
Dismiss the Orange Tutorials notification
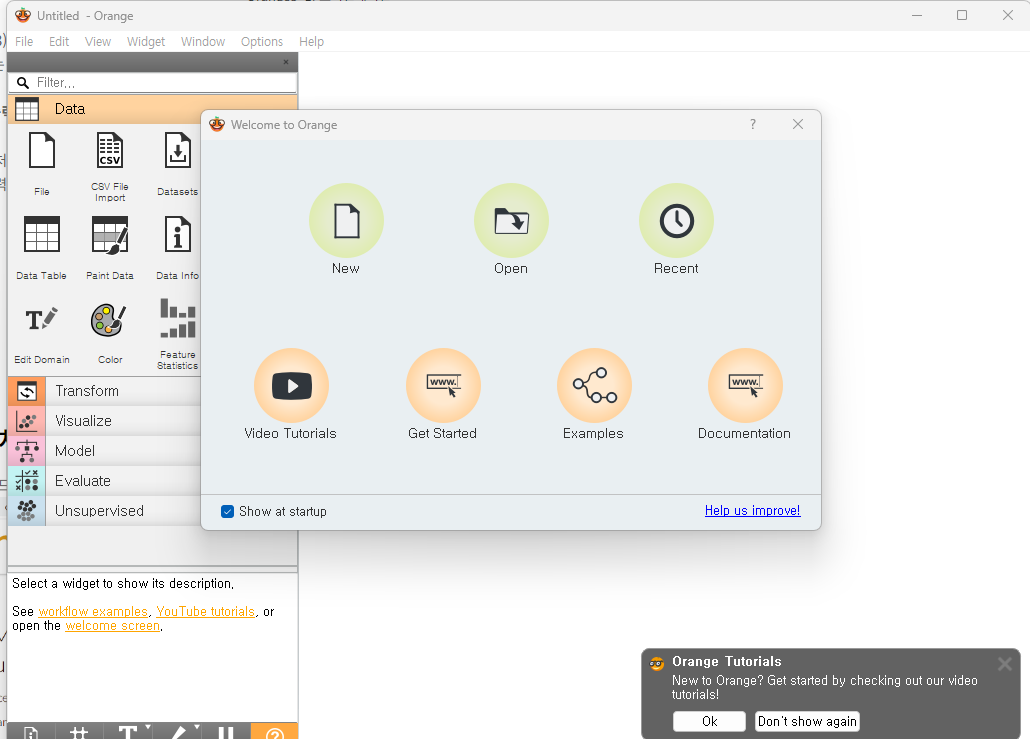click(1005, 664)
